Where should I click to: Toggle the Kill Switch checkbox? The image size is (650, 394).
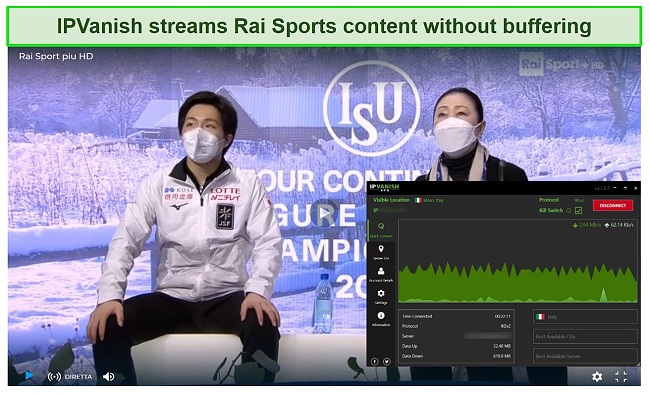(578, 211)
